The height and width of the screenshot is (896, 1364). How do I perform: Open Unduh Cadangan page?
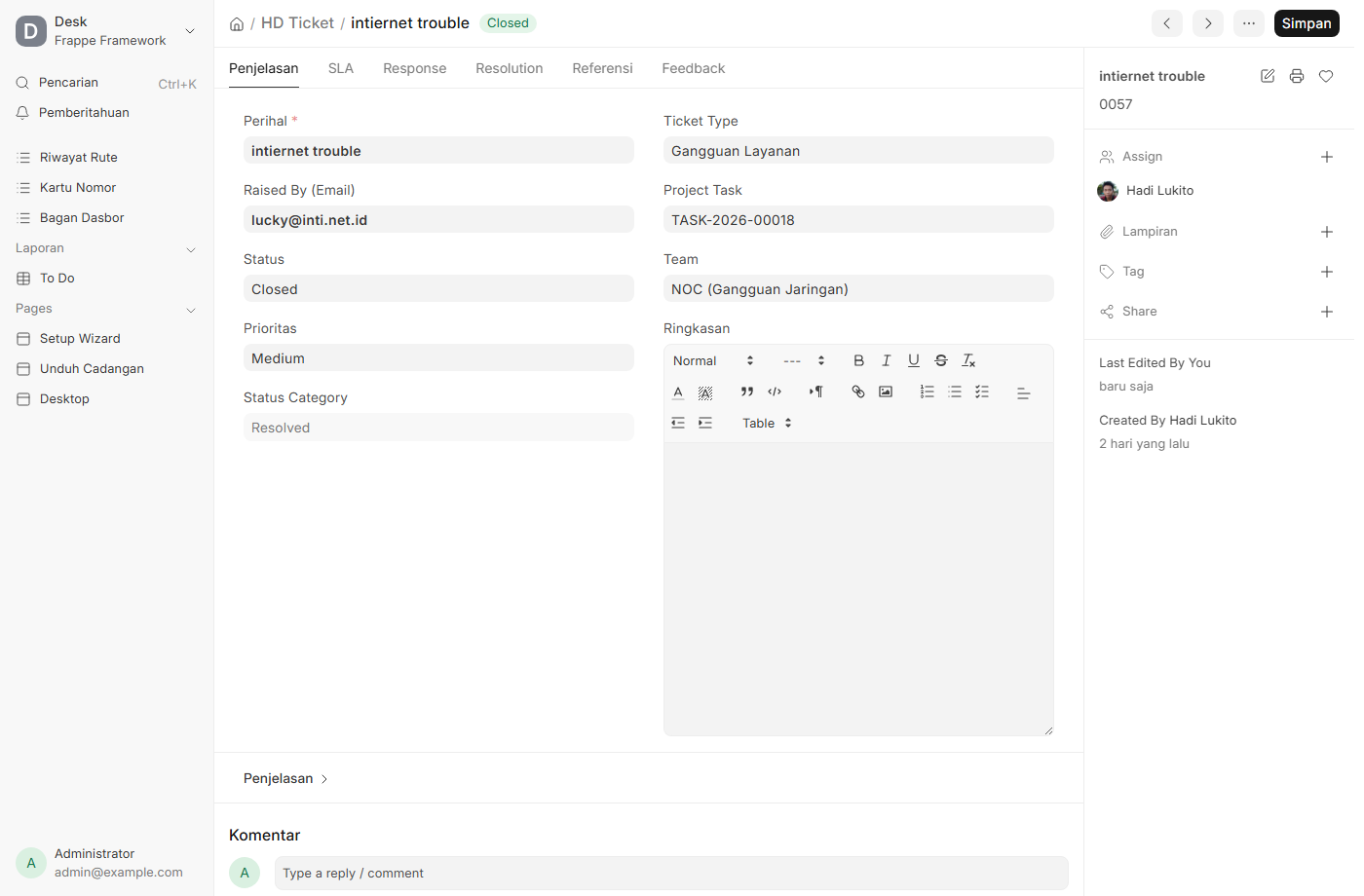[x=106, y=369]
